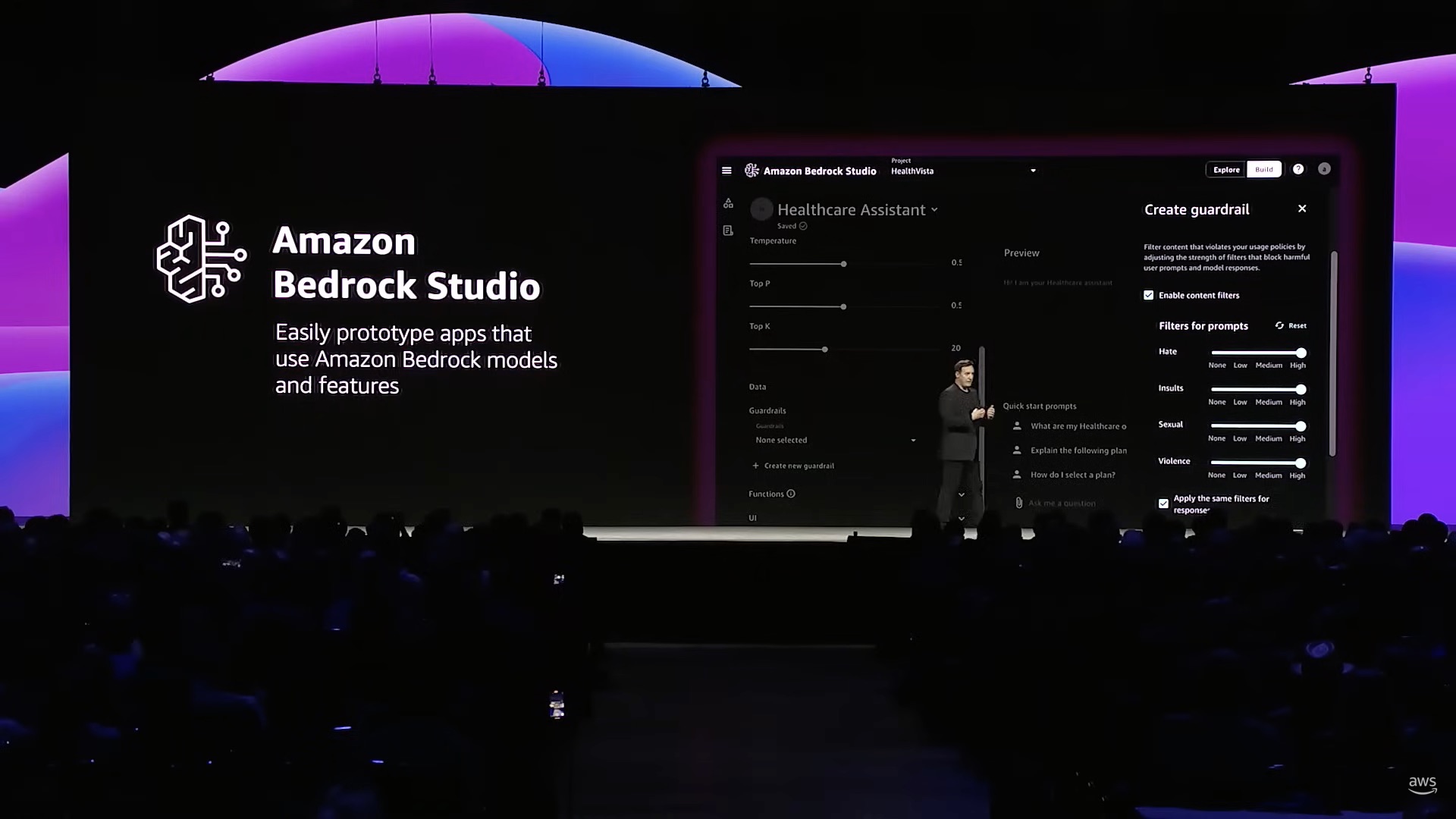Click the Insults filter slider handle
The width and height of the screenshot is (1456, 819).
(1301, 389)
